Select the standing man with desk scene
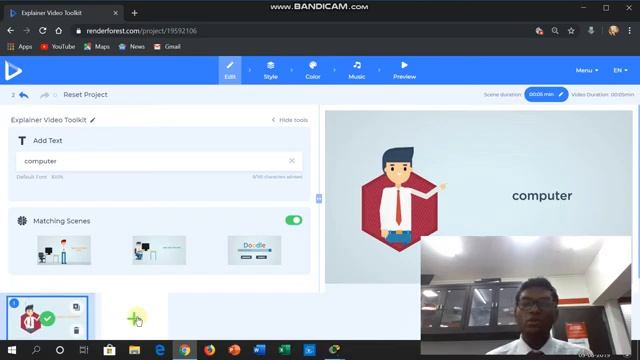Viewport: 640px width, 360px height. click(64, 250)
